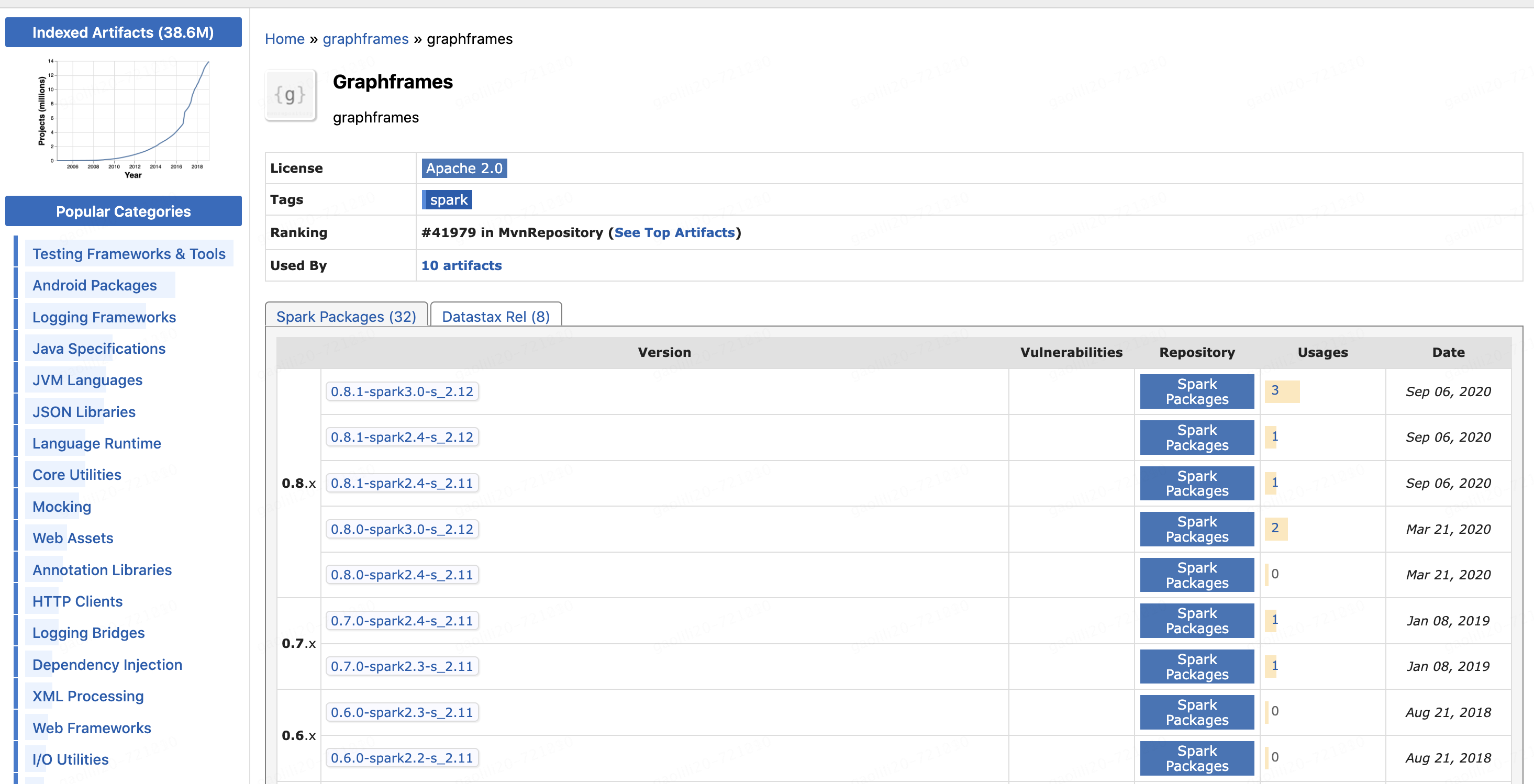The width and height of the screenshot is (1534, 784).
Task: Click the Indexed Artifacts (38.6M) header
Action: [123, 33]
